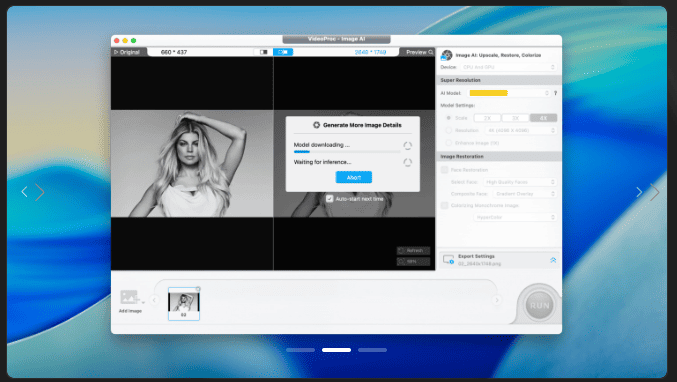Click the Image AI logo icon
This screenshot has height=382, width=677.
tap(446, 55)
